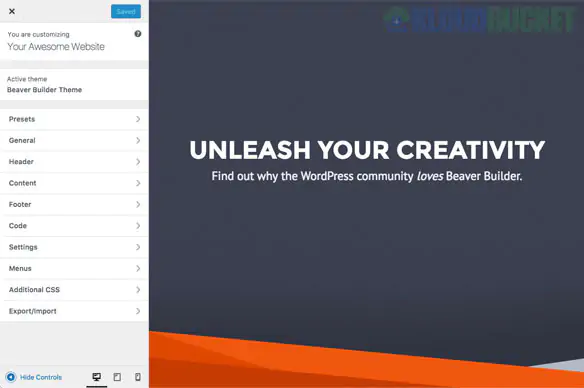Open the Footer section

click(74, 204)
